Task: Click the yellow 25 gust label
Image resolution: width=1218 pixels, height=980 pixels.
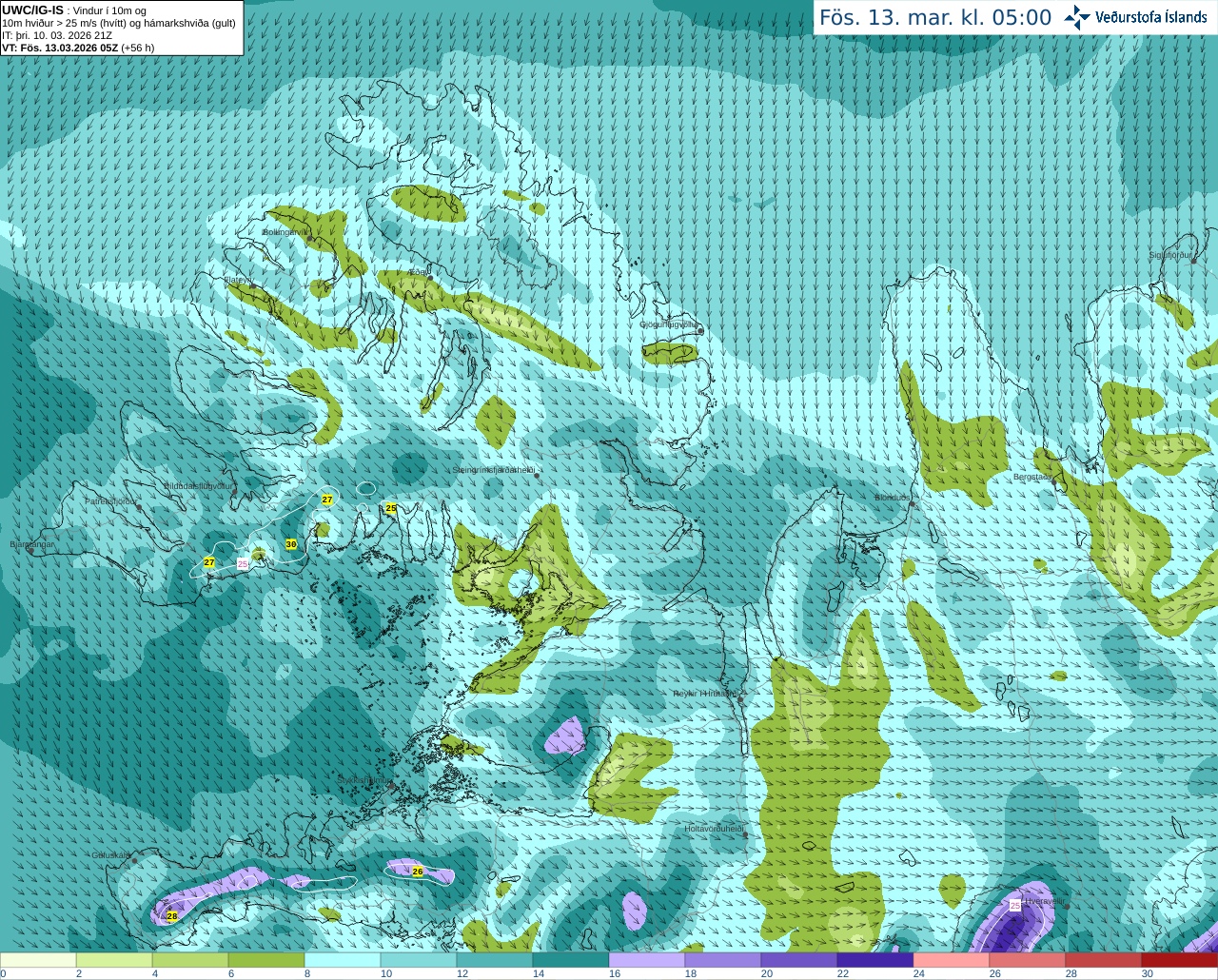Action: point(391,508)
